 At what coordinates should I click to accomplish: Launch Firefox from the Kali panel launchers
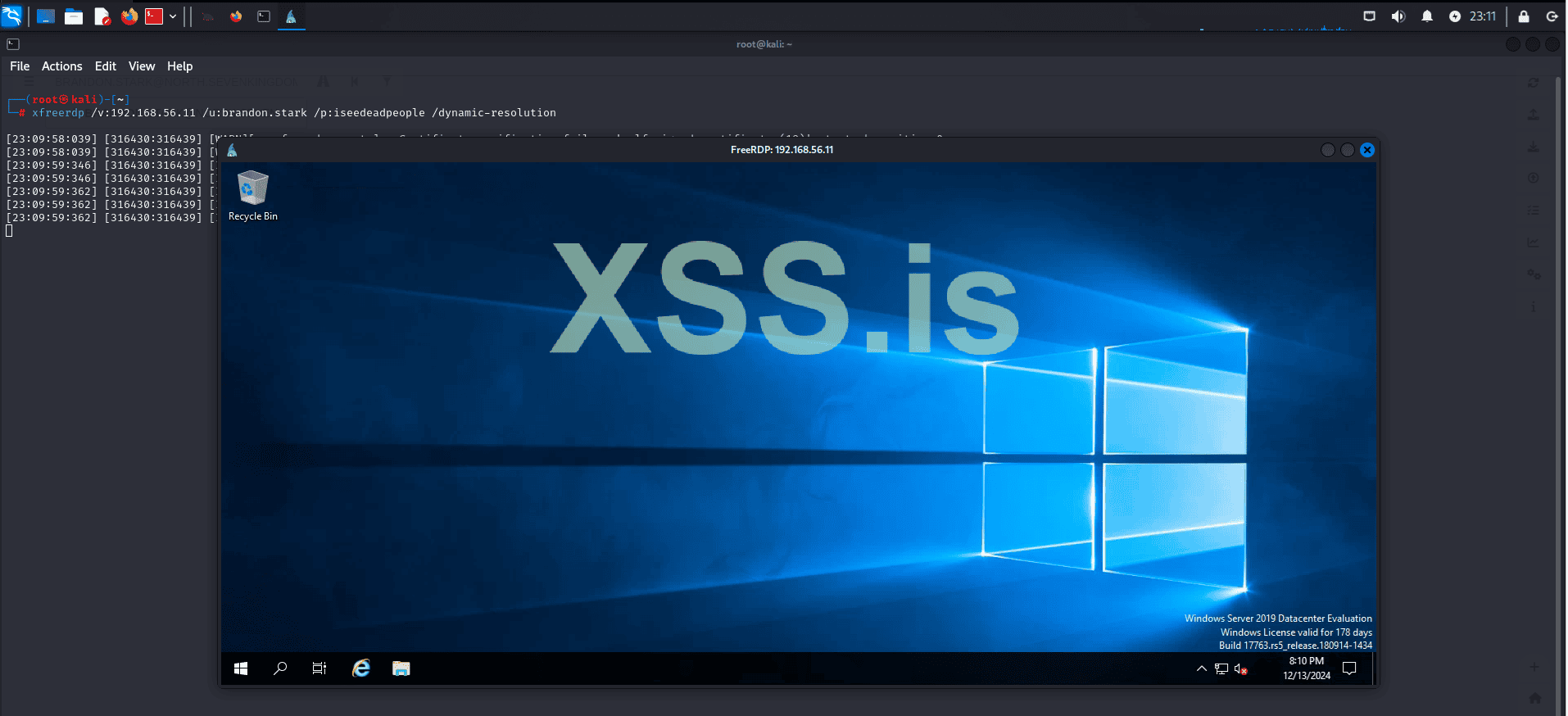click(x=129, y=16)
